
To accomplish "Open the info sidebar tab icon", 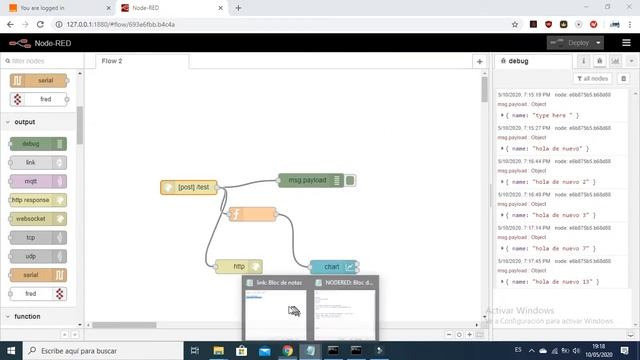I will (584, 61).
